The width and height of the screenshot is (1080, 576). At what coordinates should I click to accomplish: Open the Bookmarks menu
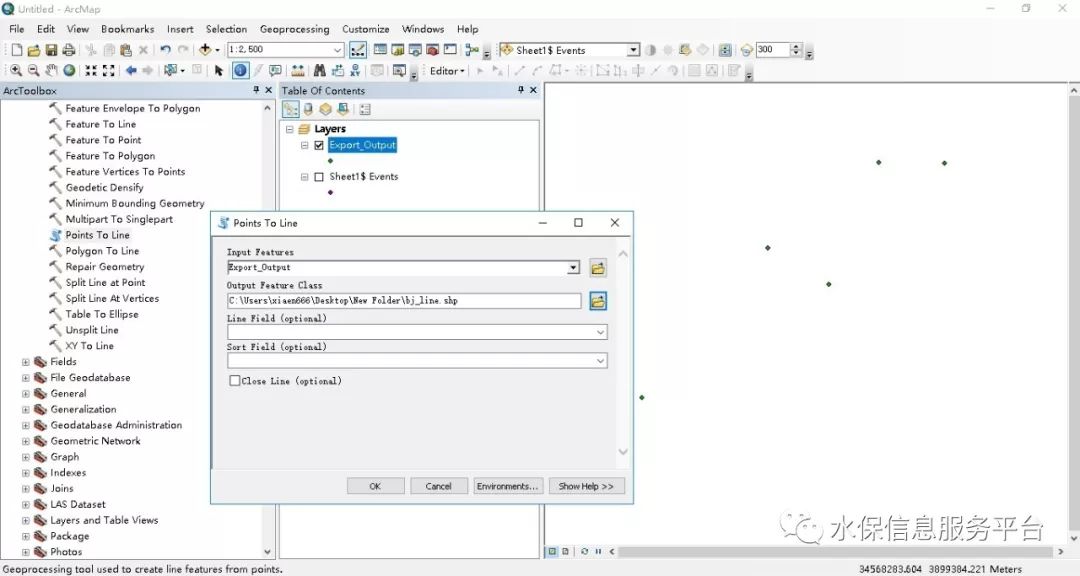coord(127,29)
